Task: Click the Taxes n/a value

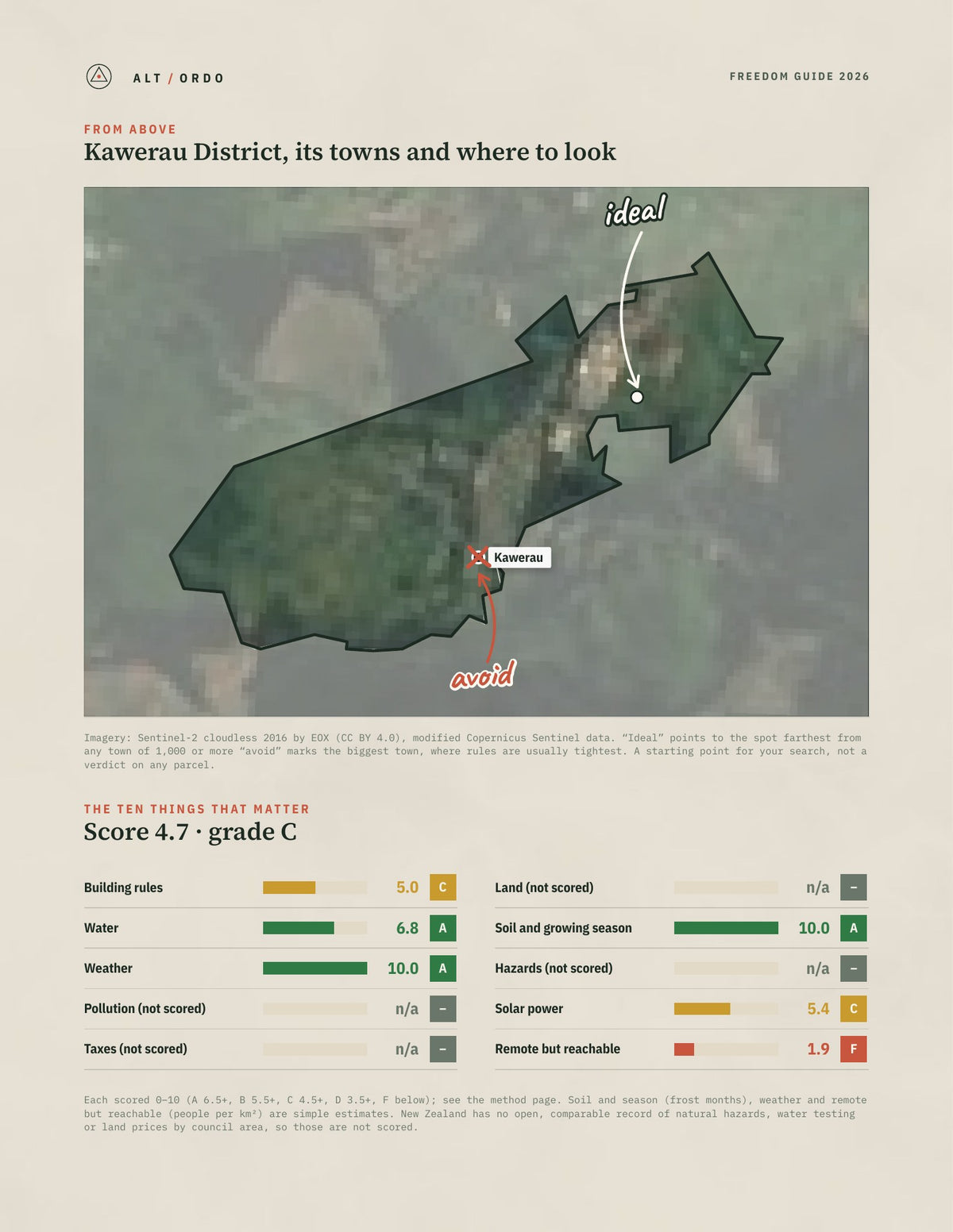Action: pos(407,1049)
